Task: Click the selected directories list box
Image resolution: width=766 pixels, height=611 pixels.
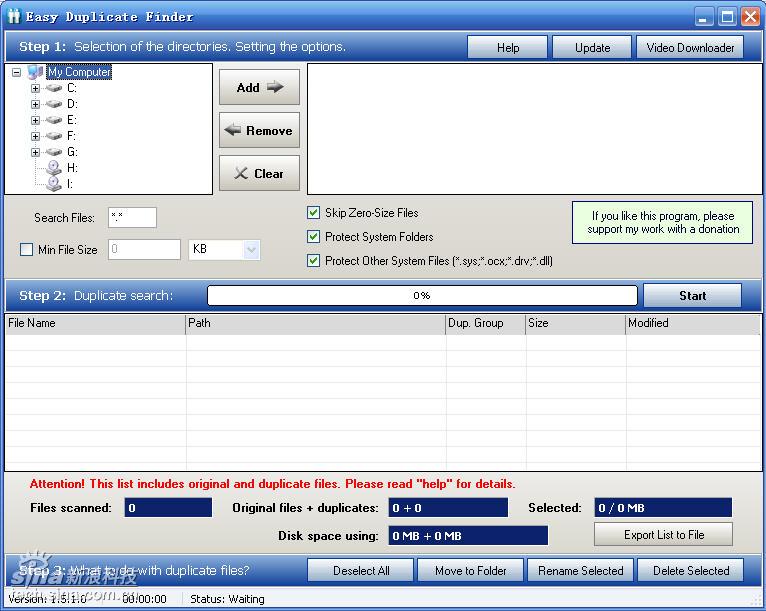Action: 534,129
